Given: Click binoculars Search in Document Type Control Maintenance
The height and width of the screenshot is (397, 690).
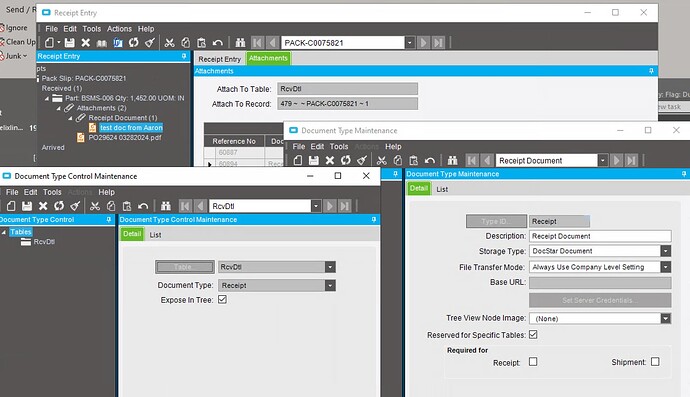Looking at the screenshot, I should pyautogui.click(x=166, y=206).
